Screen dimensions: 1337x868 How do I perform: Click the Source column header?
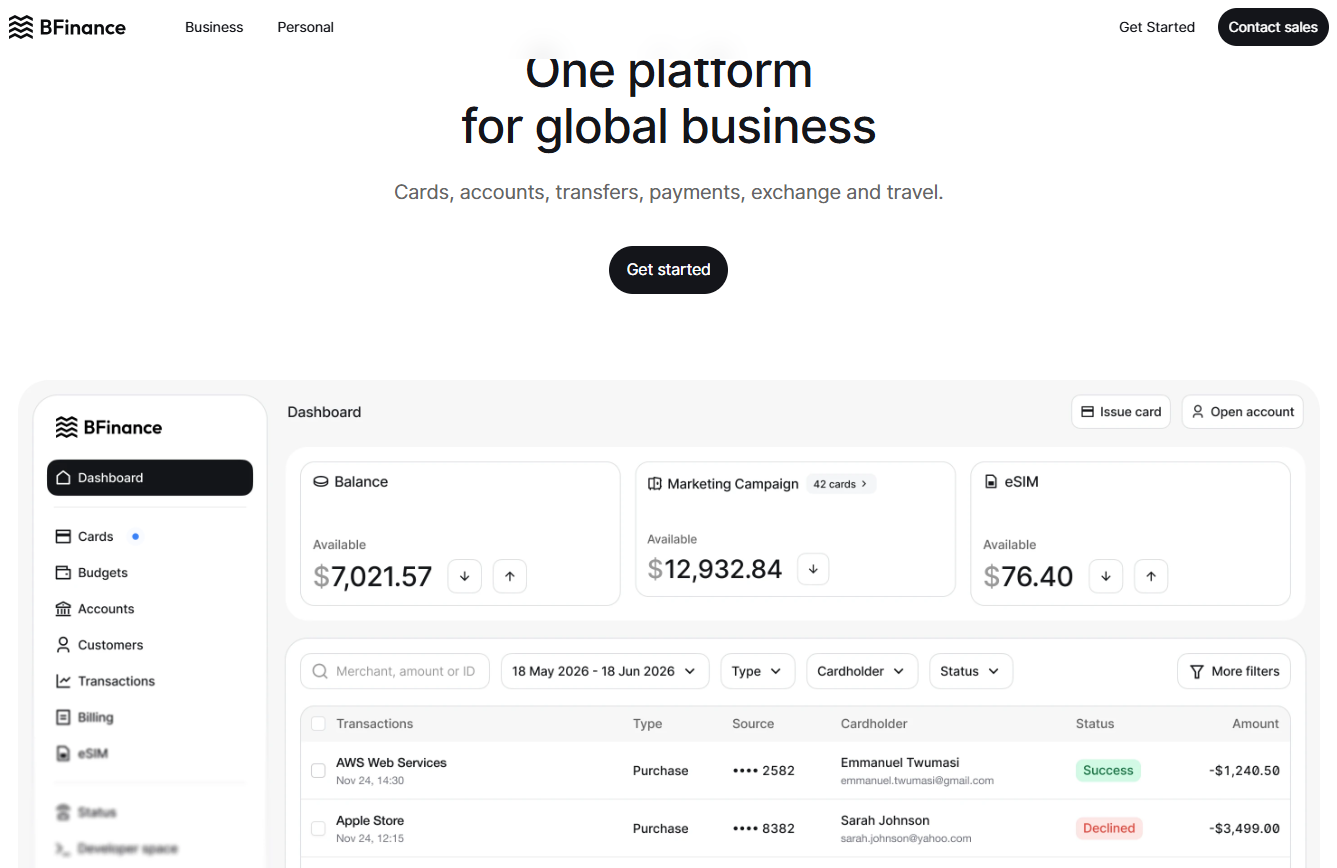coord(753,723)
